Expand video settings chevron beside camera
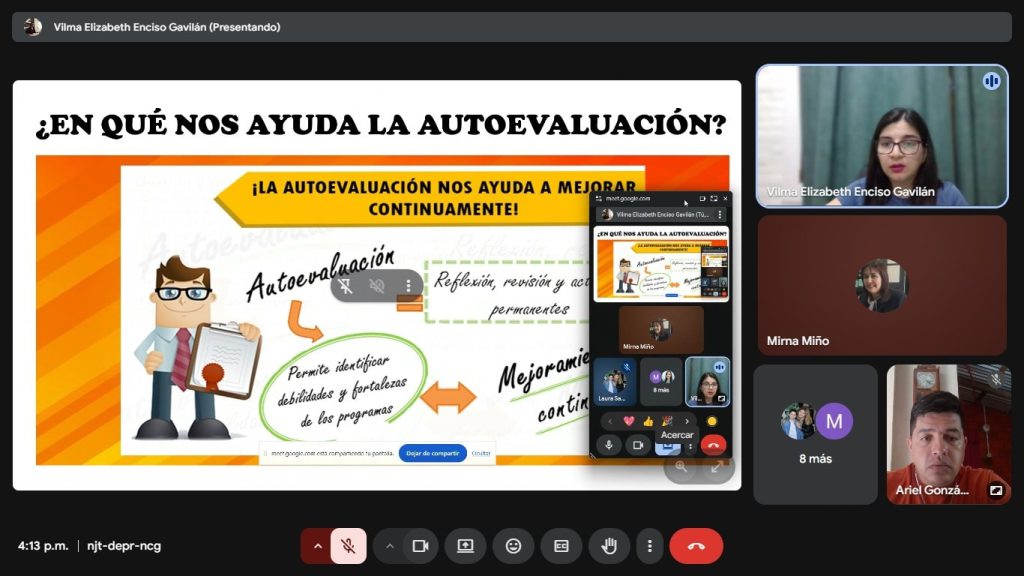Screen dimensions: 1024x576 (x=390, y=546)
